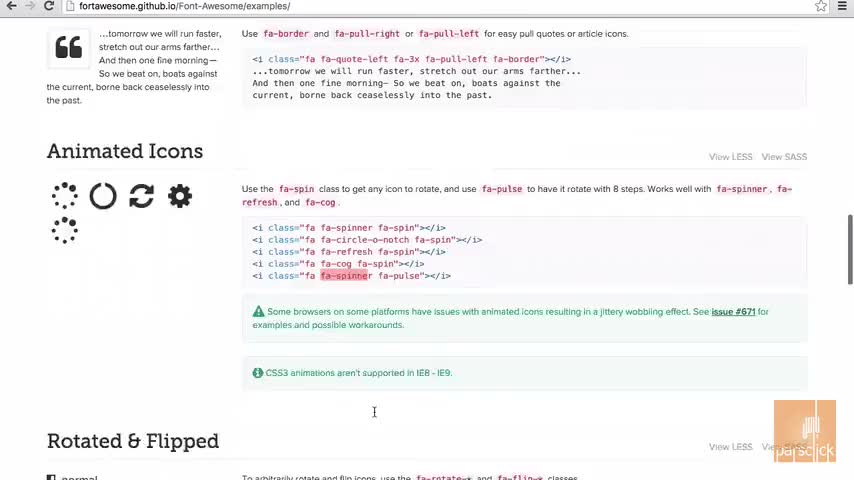The height and width of the screenshot is (480, 854).
Task: Bookmark page with star icon
Action: tap(821, 6)
